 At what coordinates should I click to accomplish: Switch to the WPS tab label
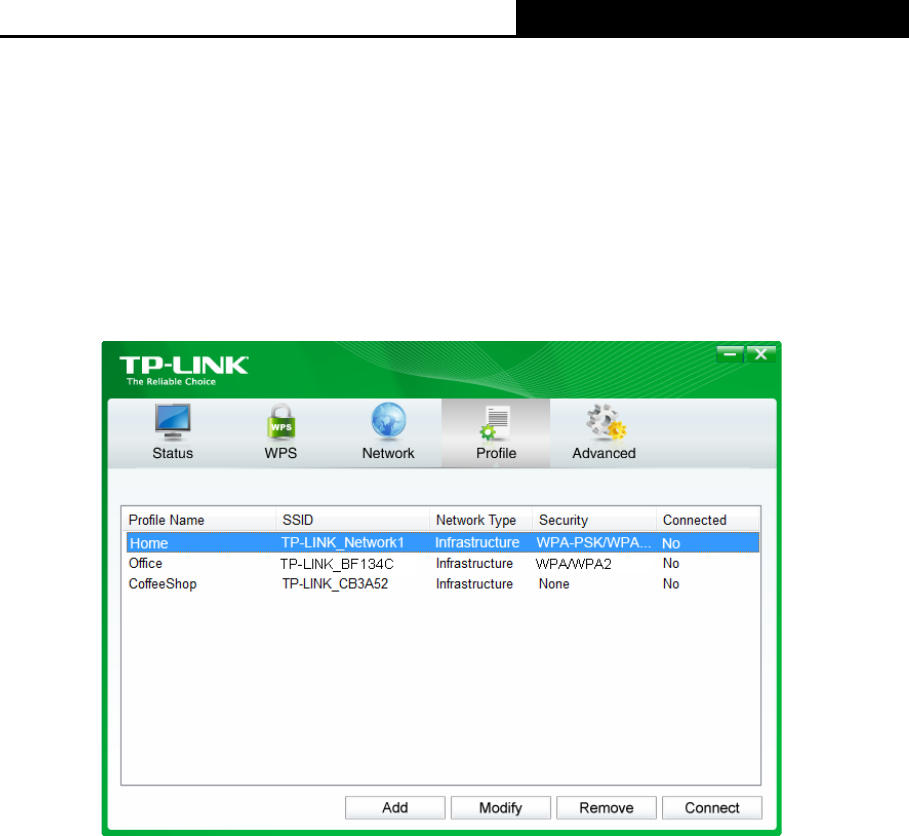[x=281, y=453]
